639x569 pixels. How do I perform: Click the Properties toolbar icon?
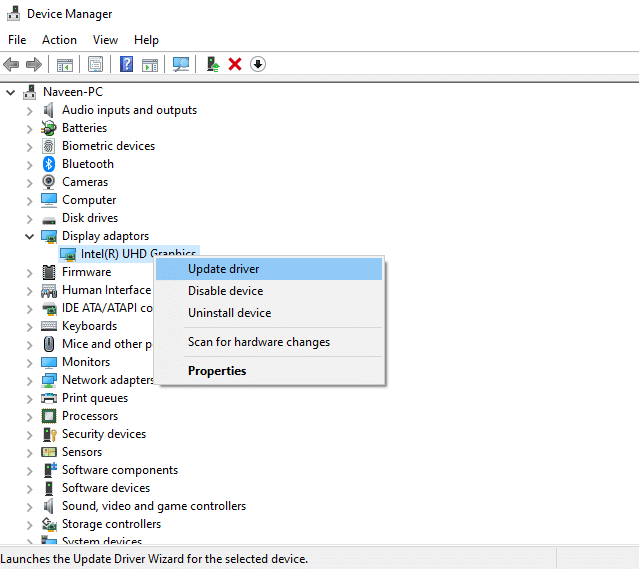[x=96, y=65]
